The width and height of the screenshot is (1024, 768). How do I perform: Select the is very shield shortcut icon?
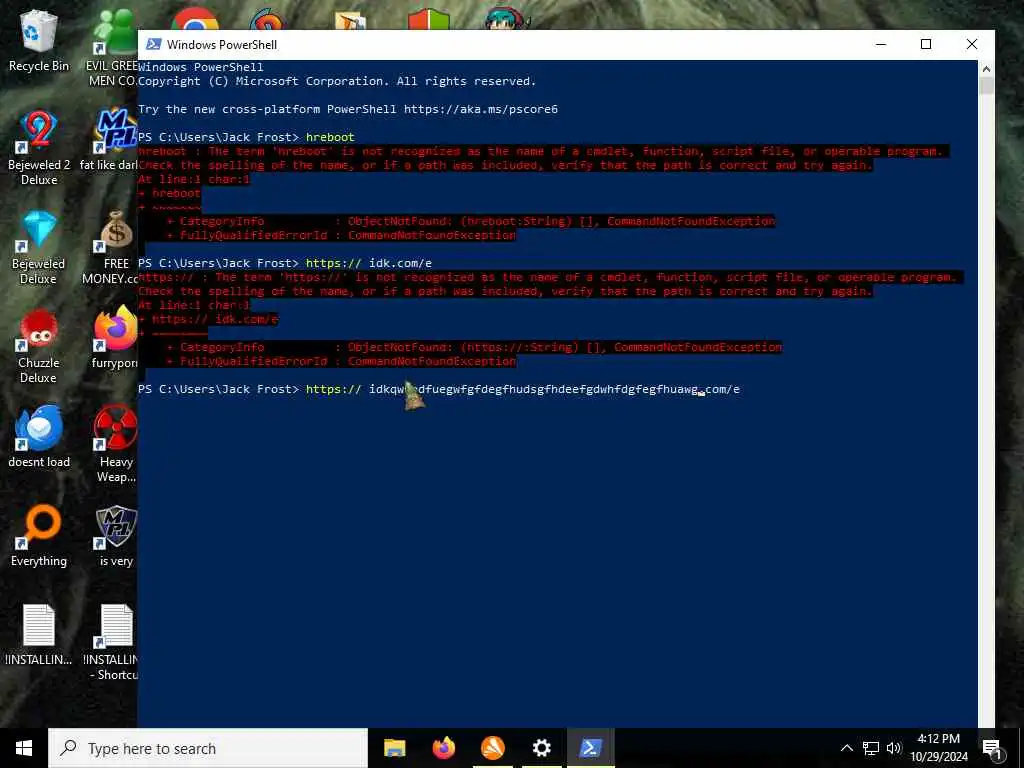(116, 536)
